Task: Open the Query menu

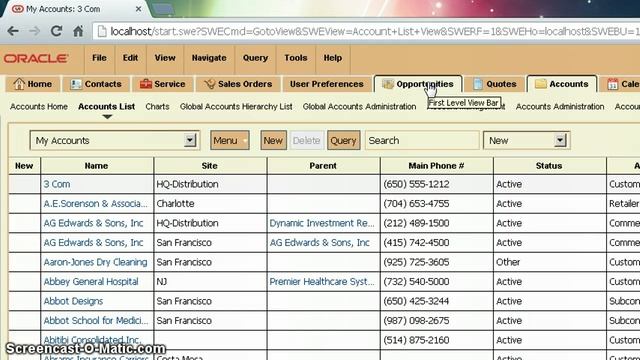Action: 256,58
